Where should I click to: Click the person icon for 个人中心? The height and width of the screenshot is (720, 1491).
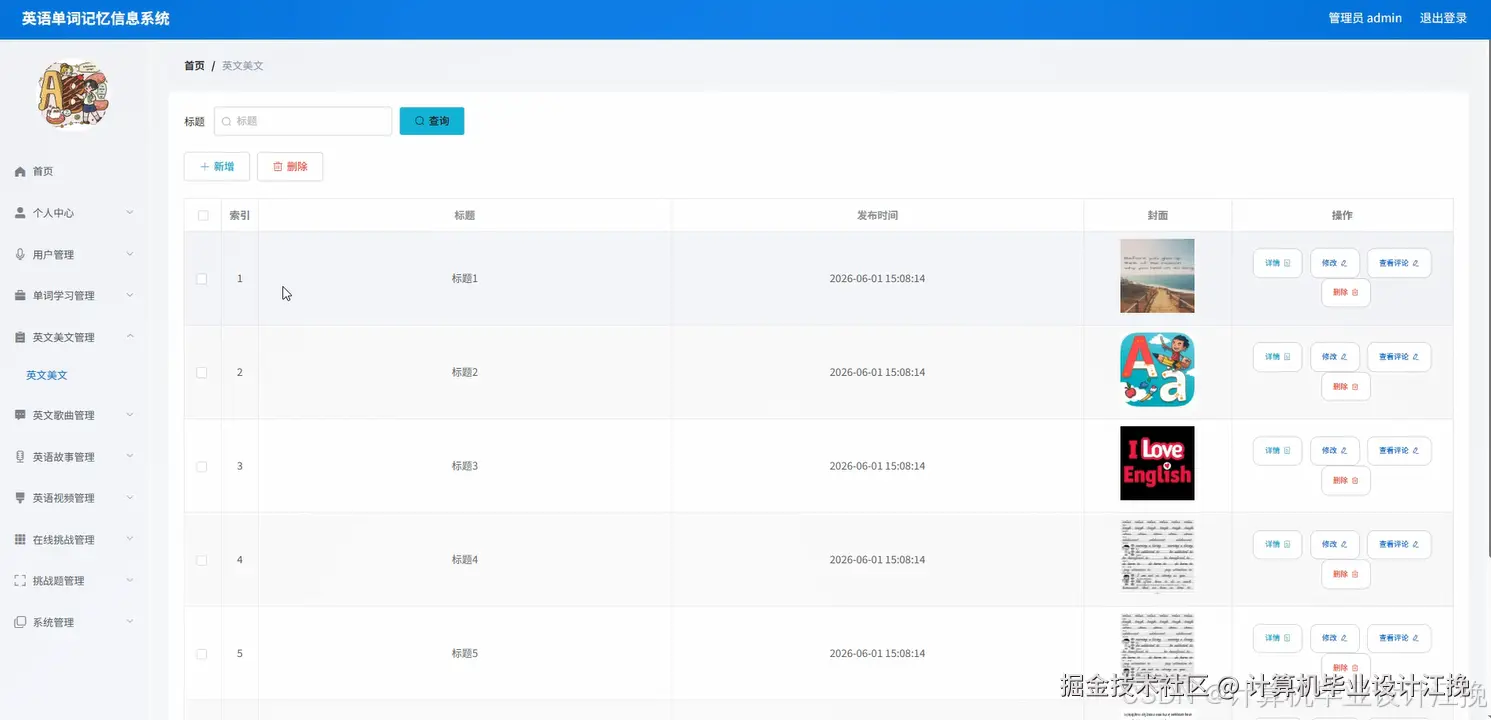click(20, 213)
